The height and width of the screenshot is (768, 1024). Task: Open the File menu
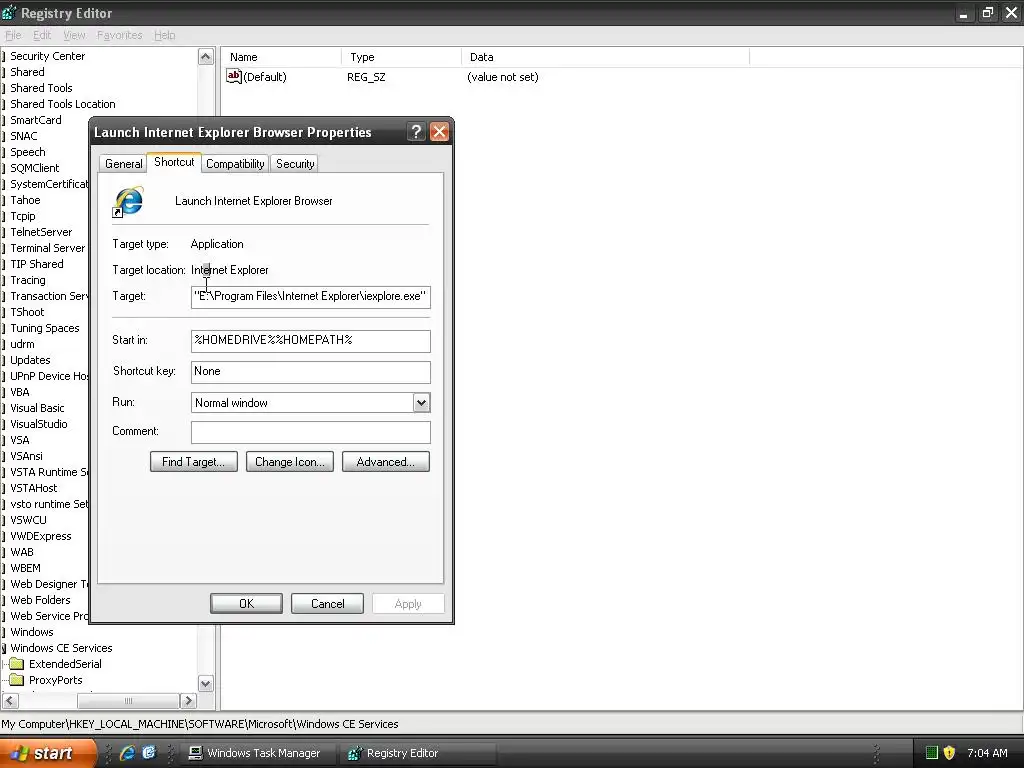coord(13,35)
